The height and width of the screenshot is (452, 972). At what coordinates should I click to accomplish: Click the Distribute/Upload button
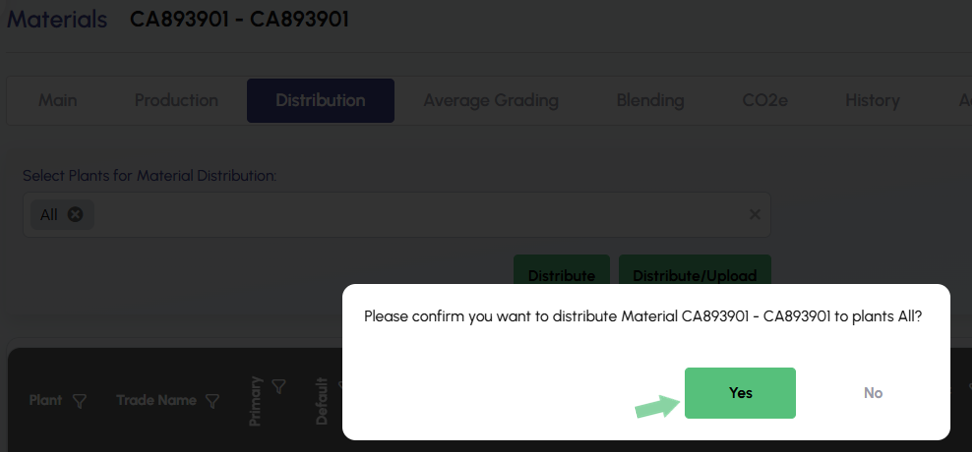pos(694,274)
